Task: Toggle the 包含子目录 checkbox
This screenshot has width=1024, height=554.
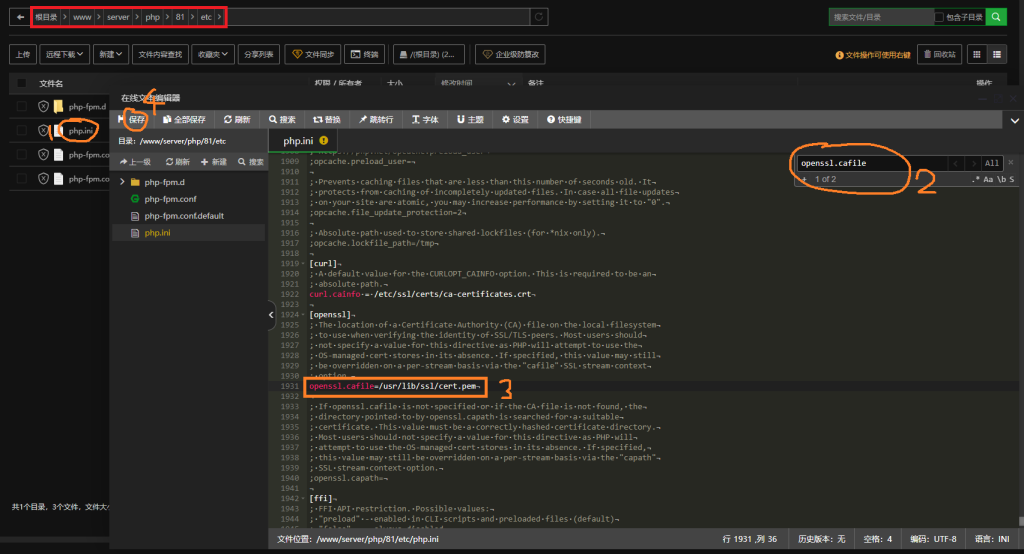Action: click(x=939, y=17)
